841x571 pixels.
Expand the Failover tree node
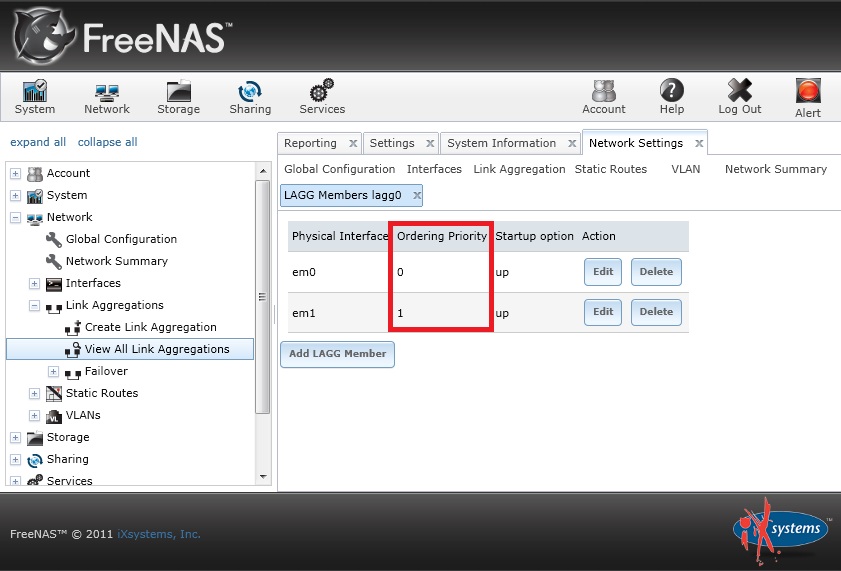tap(53, 372)
